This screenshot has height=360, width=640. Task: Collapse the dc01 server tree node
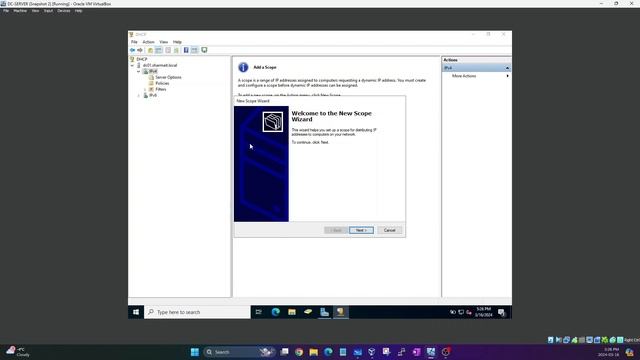click(132, 65)
